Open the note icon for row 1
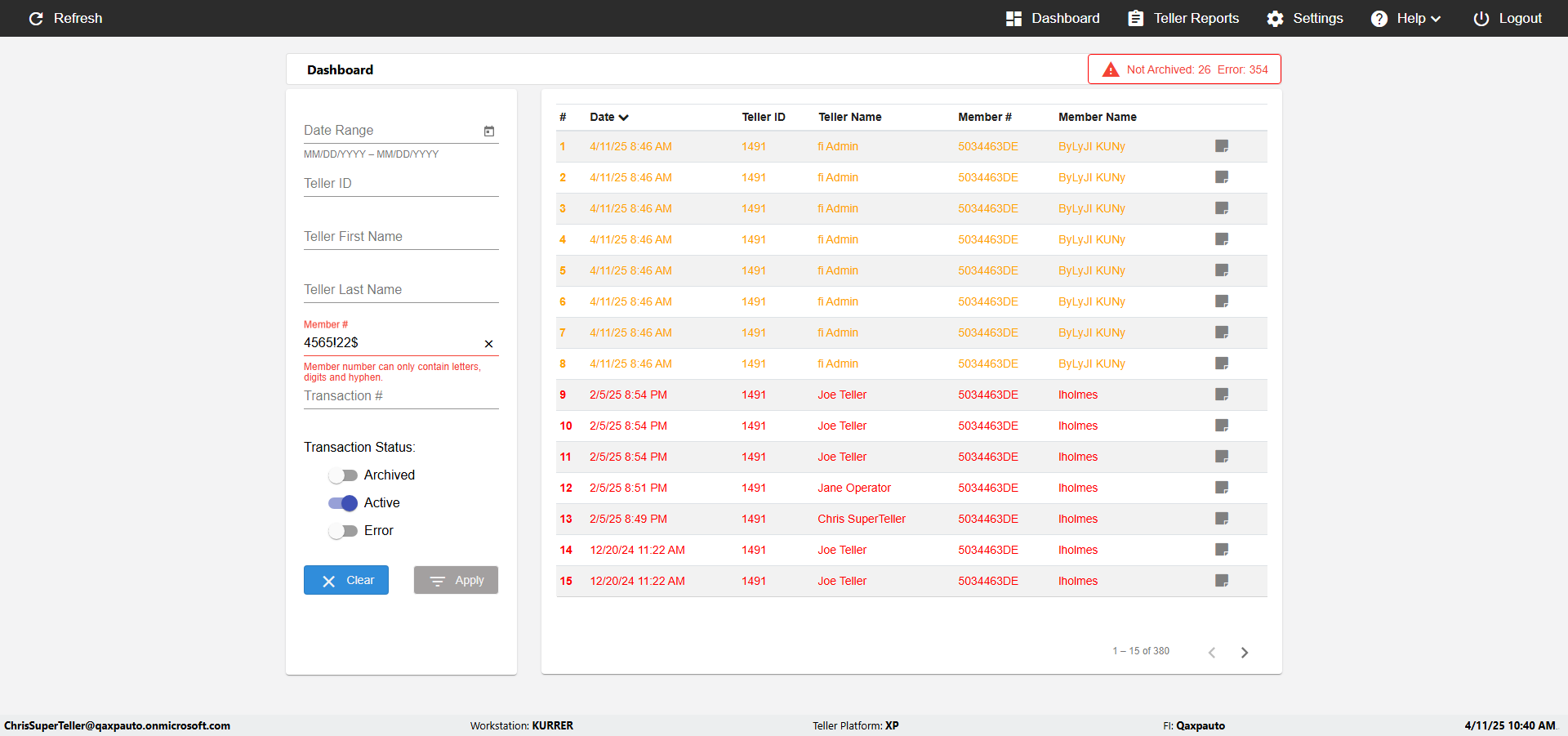The image size is (1568, 736). (x=1222, y=146)
